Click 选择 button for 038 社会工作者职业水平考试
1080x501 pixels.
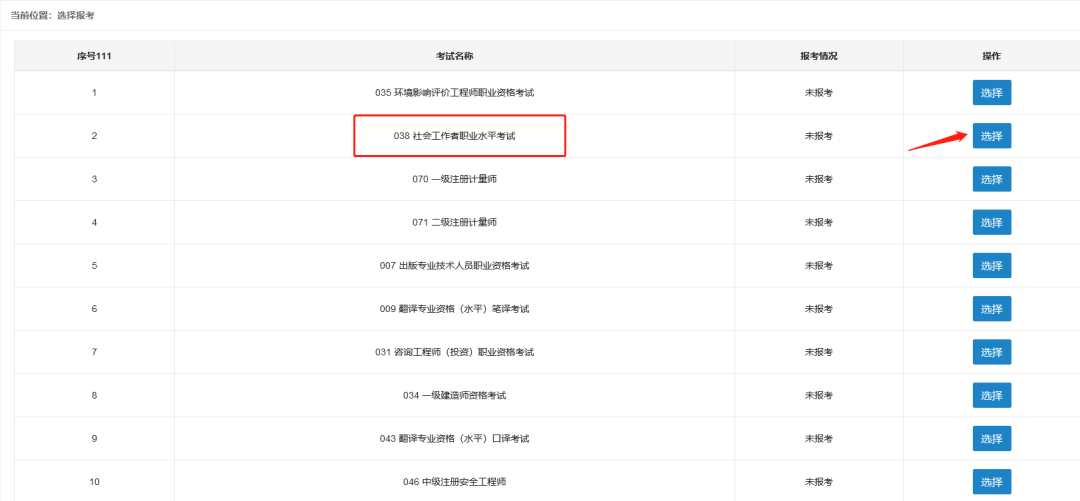point(992,136)
